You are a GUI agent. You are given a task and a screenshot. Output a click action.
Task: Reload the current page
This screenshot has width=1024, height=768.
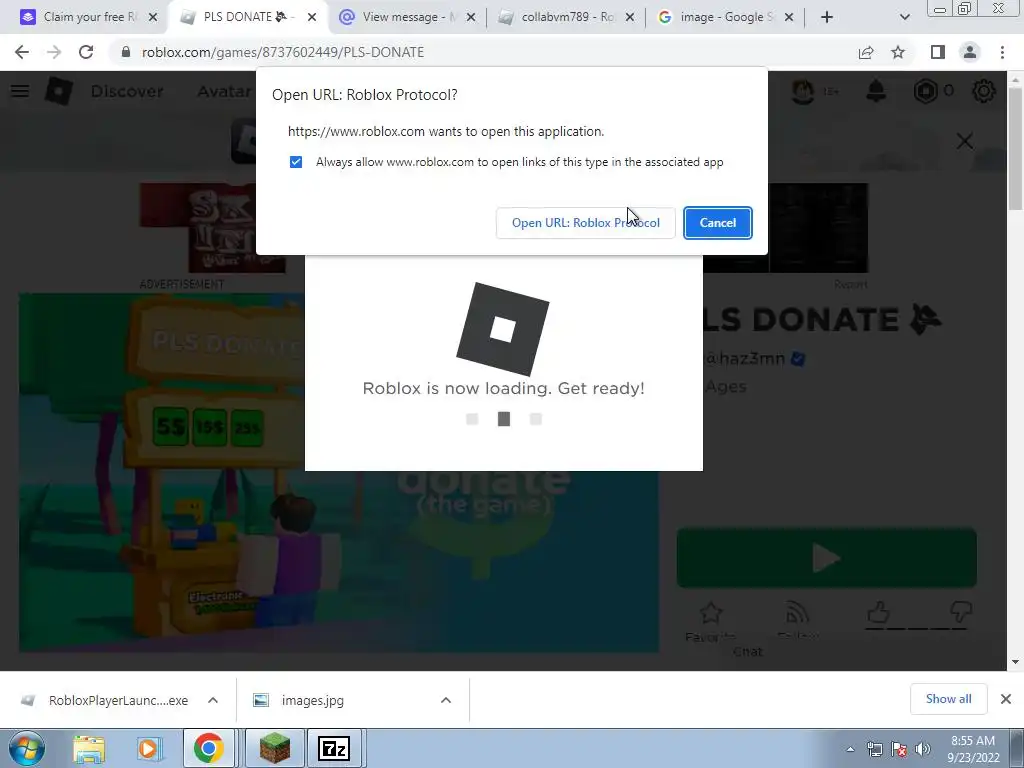pos(86,52)
